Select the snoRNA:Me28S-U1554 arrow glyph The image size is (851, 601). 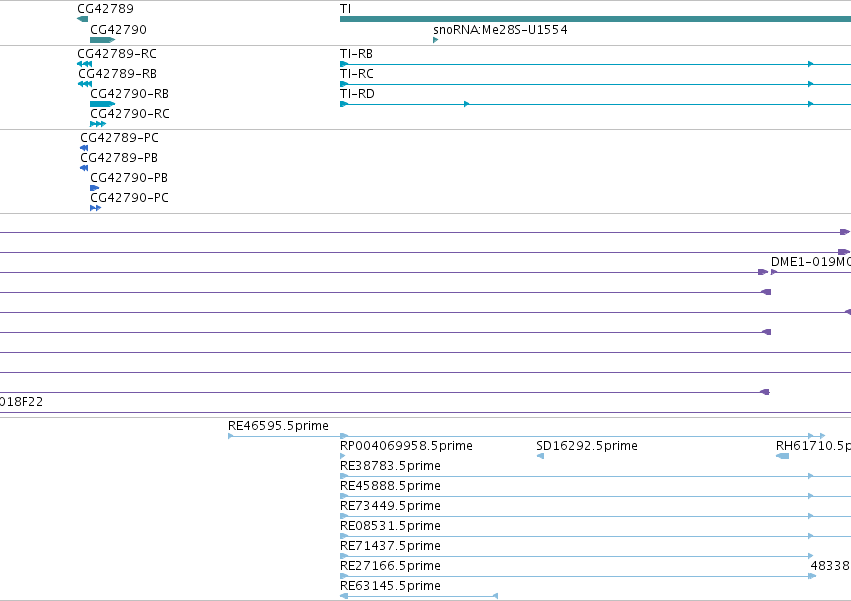pyautogui.click(x=436, y=40)
